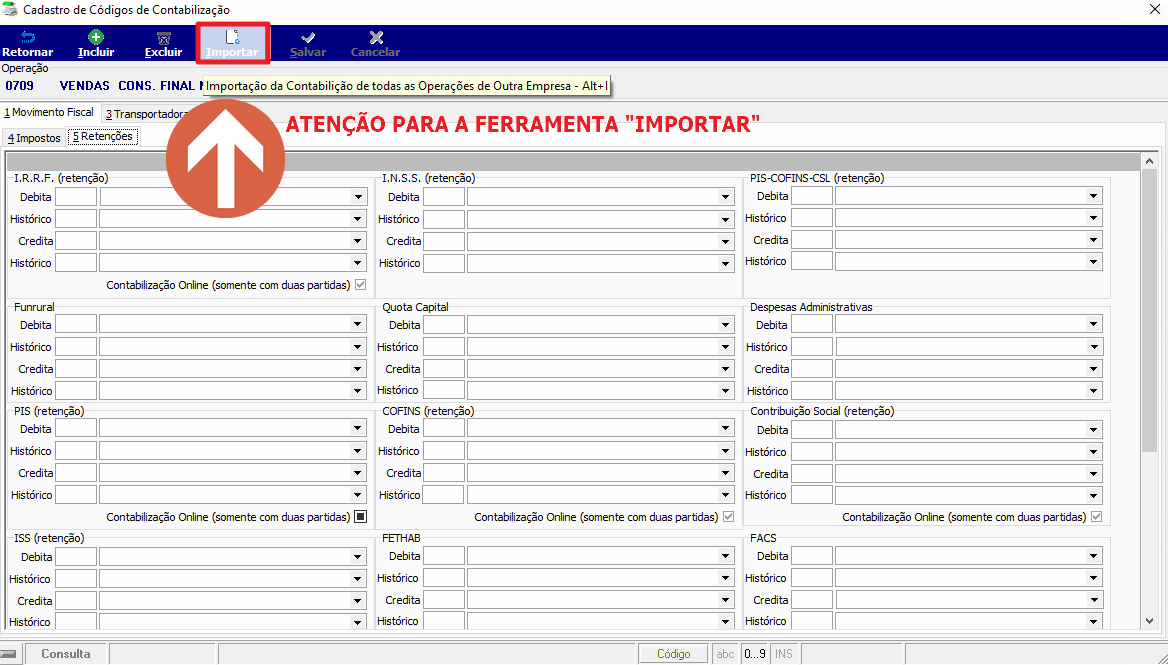
Task: Toggle I.R.R.F. Contabilização Online checkbox
Action: 361,285
